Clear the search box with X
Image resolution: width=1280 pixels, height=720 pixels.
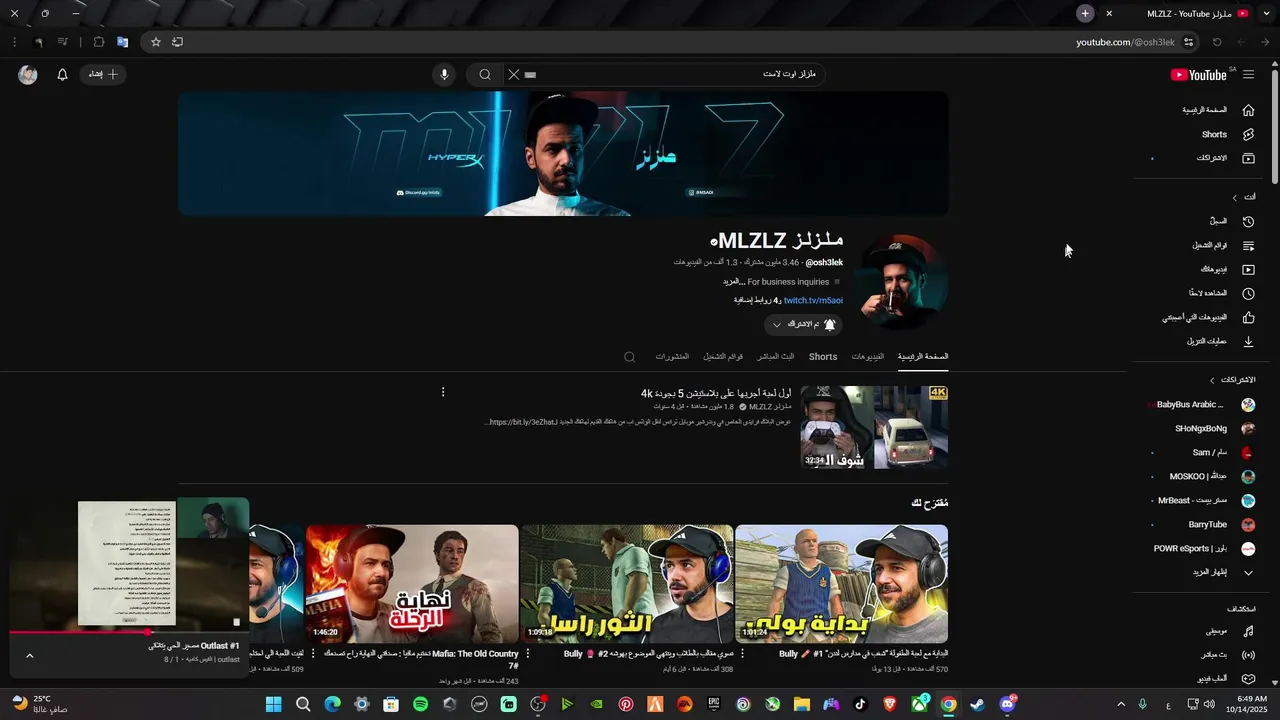click(x=514, y=75)
